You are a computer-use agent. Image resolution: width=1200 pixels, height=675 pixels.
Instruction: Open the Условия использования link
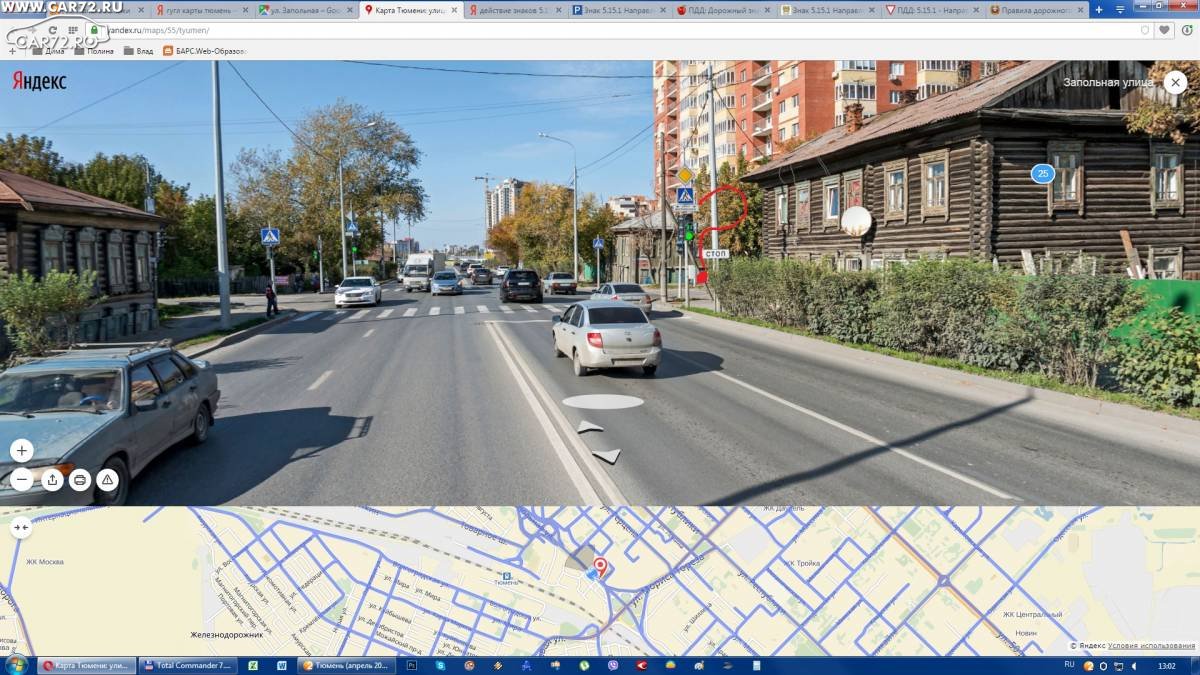point(1151,646)
